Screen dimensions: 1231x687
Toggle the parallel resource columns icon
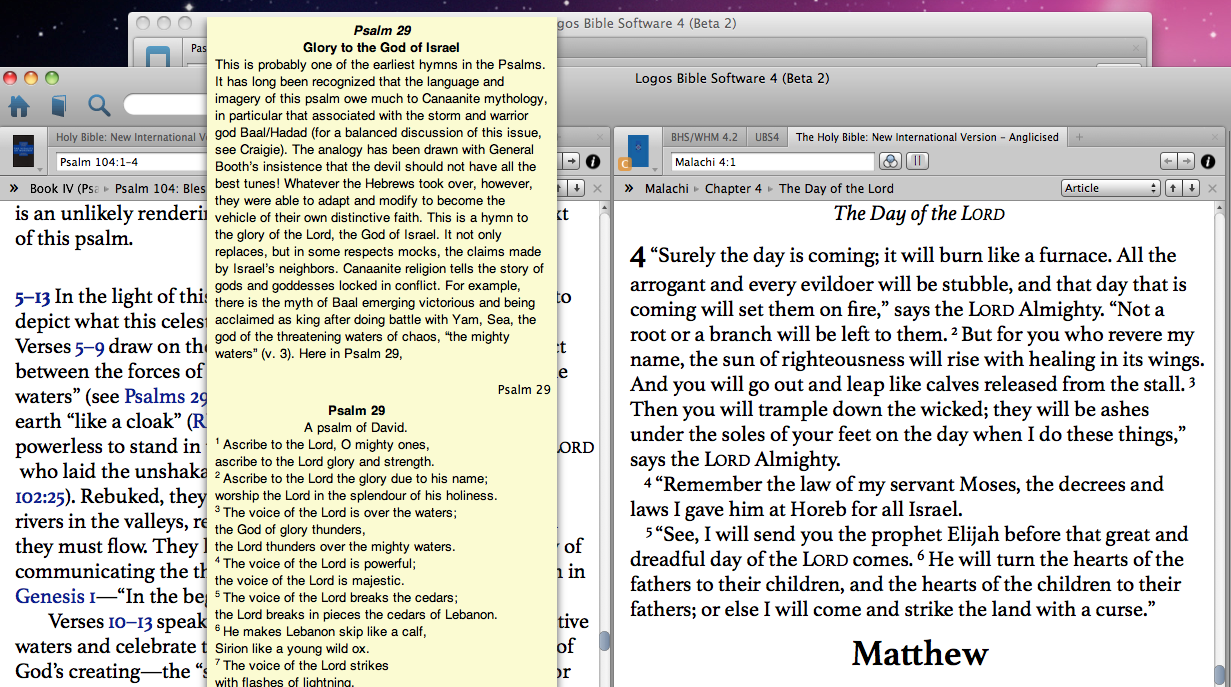[917, 161]
